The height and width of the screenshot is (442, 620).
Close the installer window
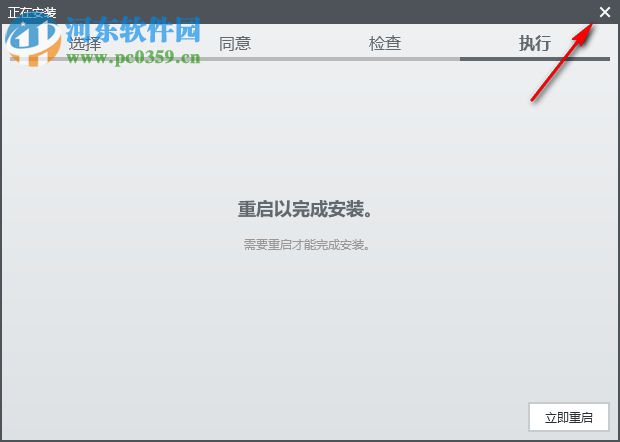click(x=605, y=12)
